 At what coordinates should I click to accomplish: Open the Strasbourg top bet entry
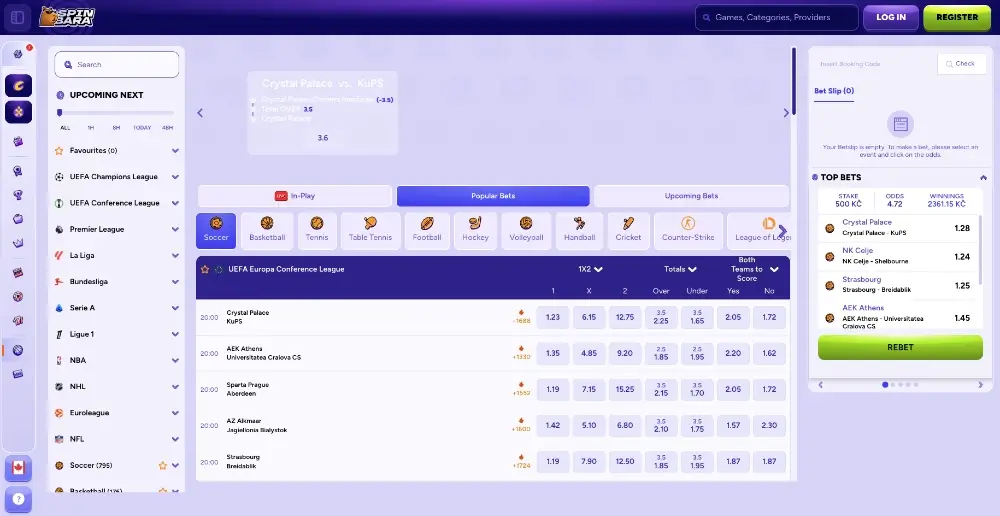point(899,286)
